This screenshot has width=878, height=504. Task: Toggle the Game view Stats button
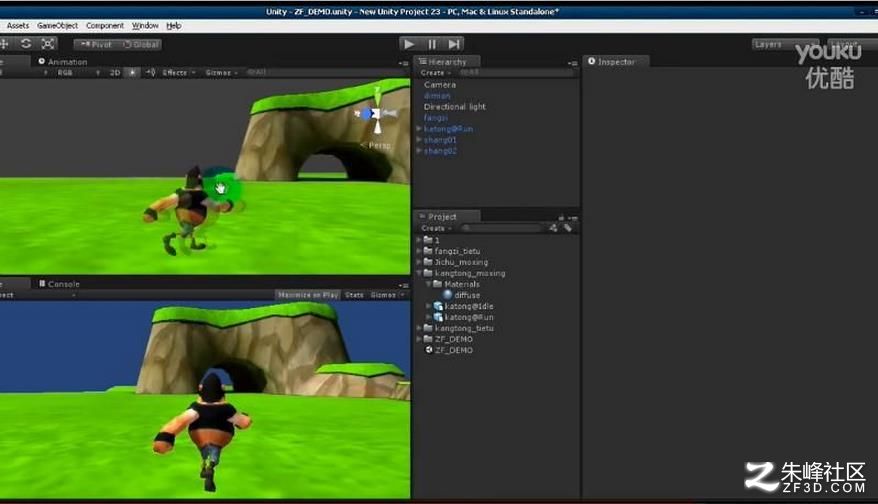coord(354,295)
